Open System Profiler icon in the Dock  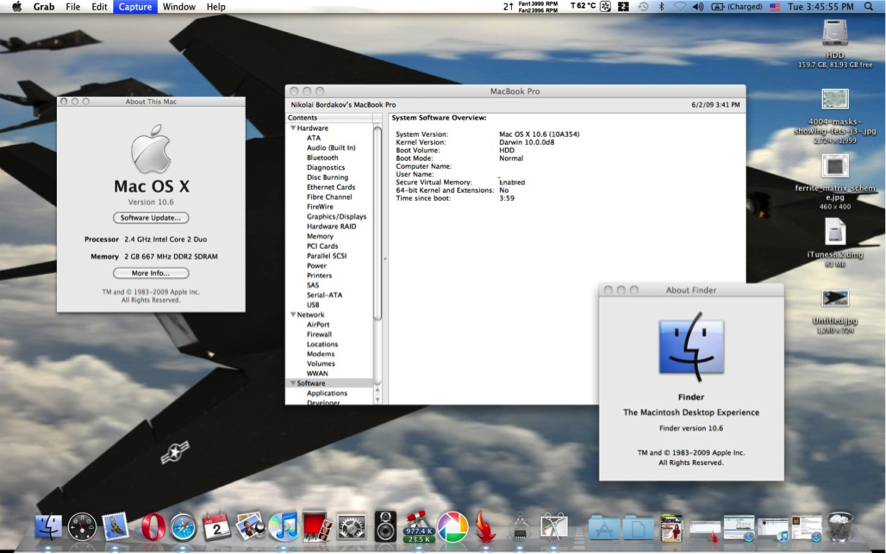tap(520, 527)
